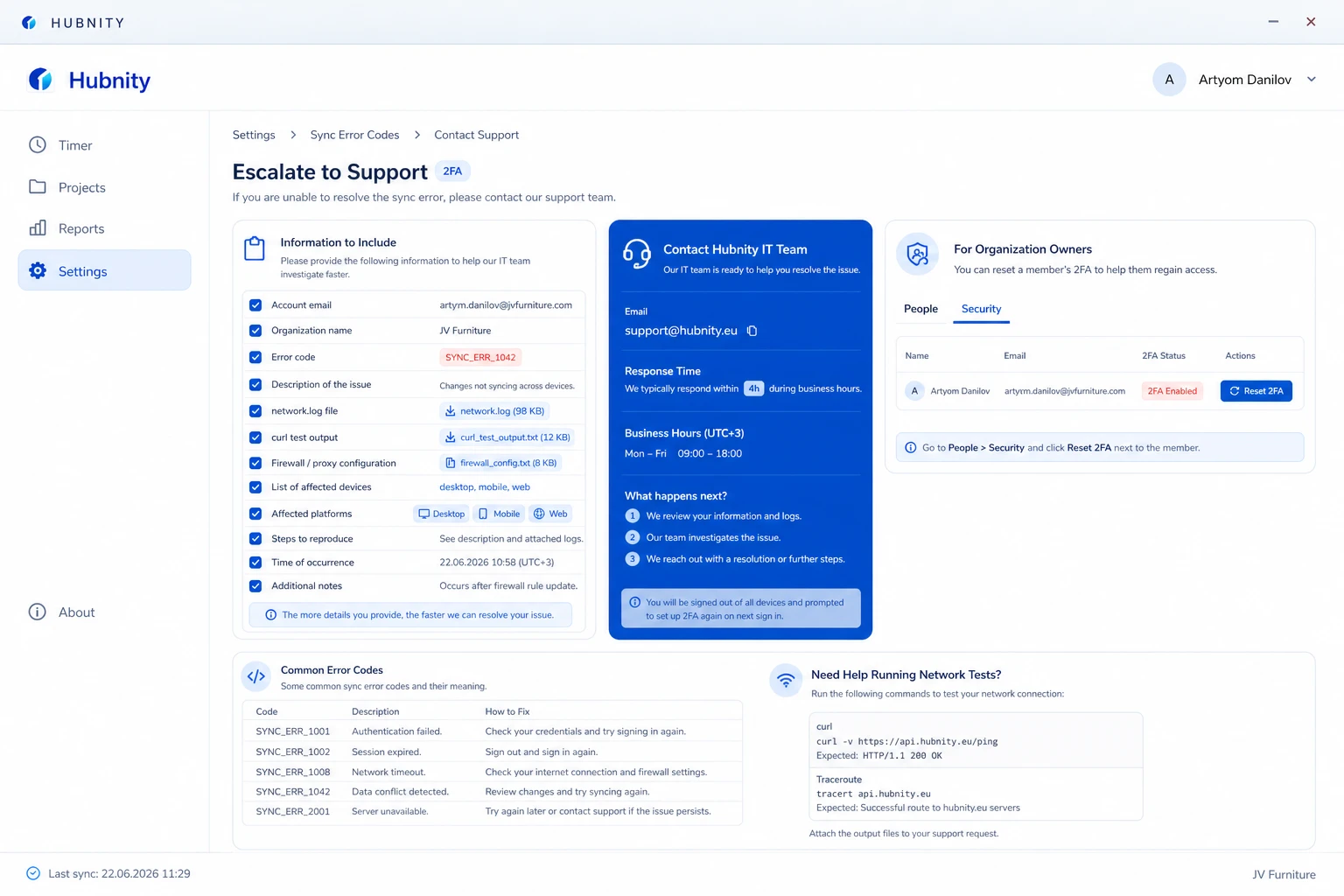The image size is (1344, 896).
Task: Uncheck List of affected devices checkbox
Action: 255,487
